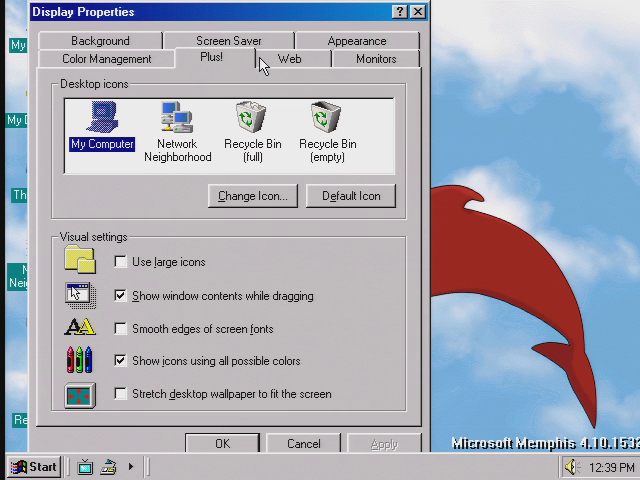This screenshot has width=640, height=480.
Task: Click the AA font smoothing icon
Action: point(80,327)
